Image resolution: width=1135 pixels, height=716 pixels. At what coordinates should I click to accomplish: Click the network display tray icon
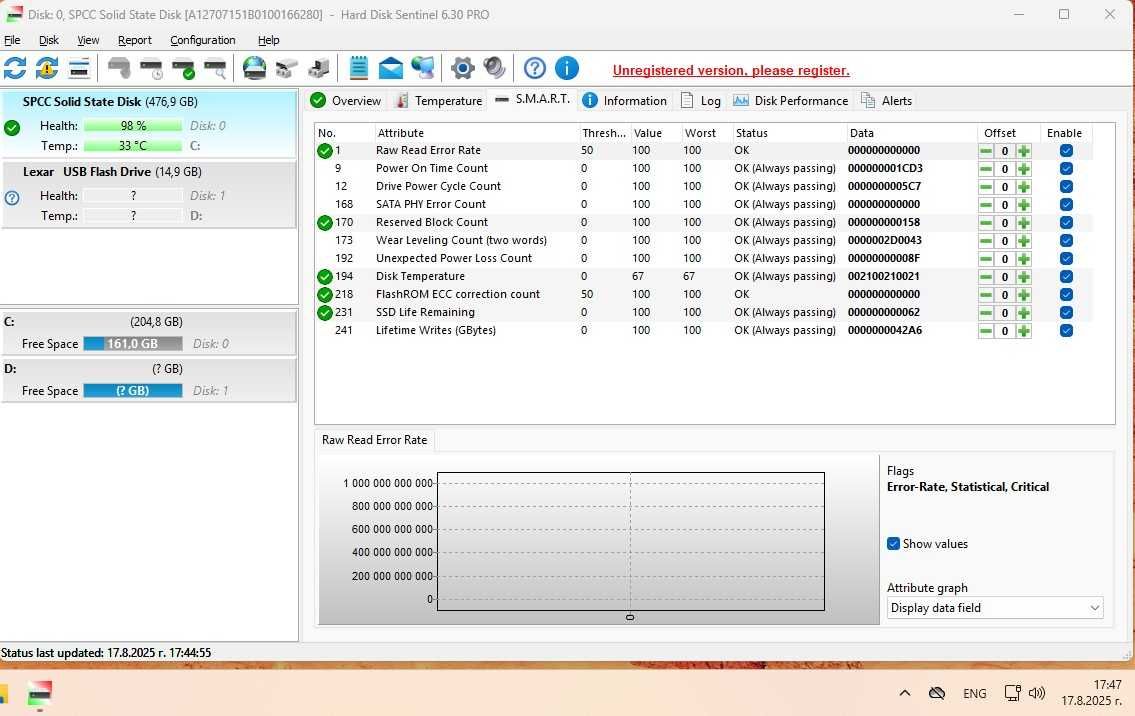pyautogui.click(x=1012, y=693)
